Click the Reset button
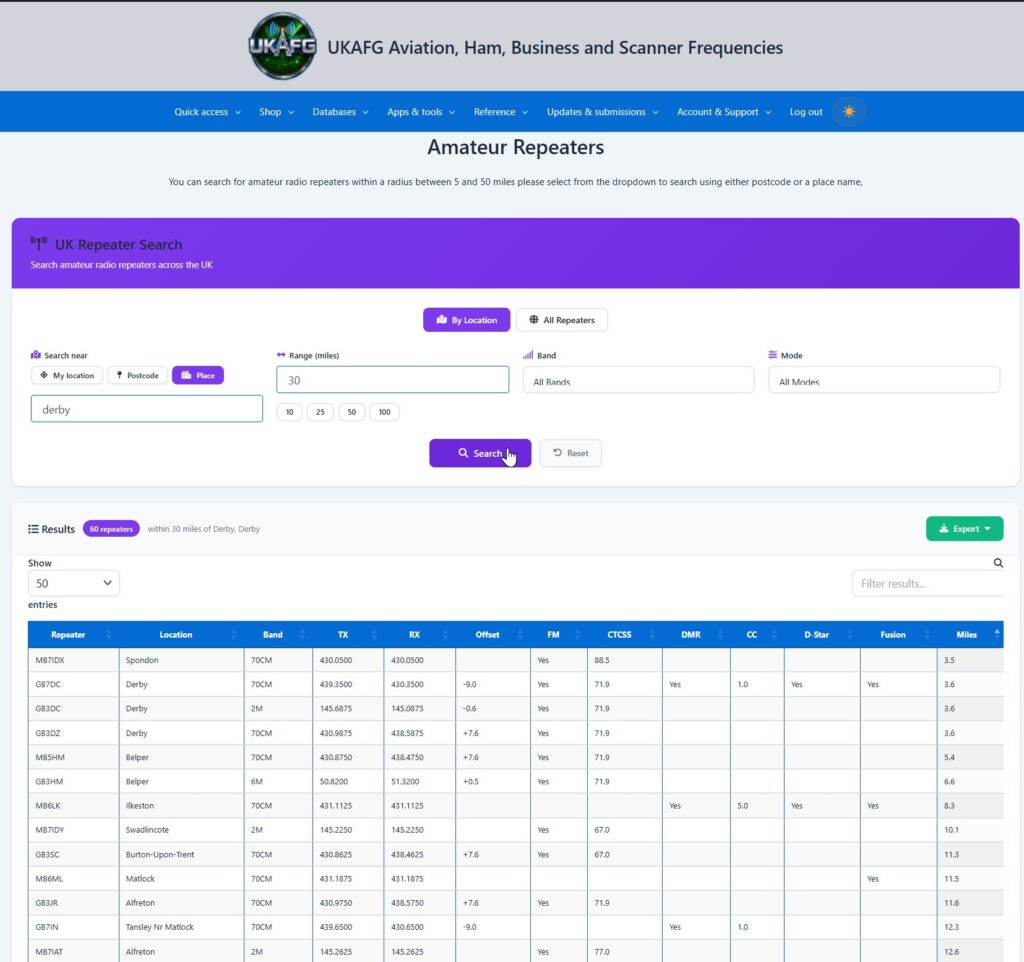Screen dimensions: 1024x962 click(570, 453)
